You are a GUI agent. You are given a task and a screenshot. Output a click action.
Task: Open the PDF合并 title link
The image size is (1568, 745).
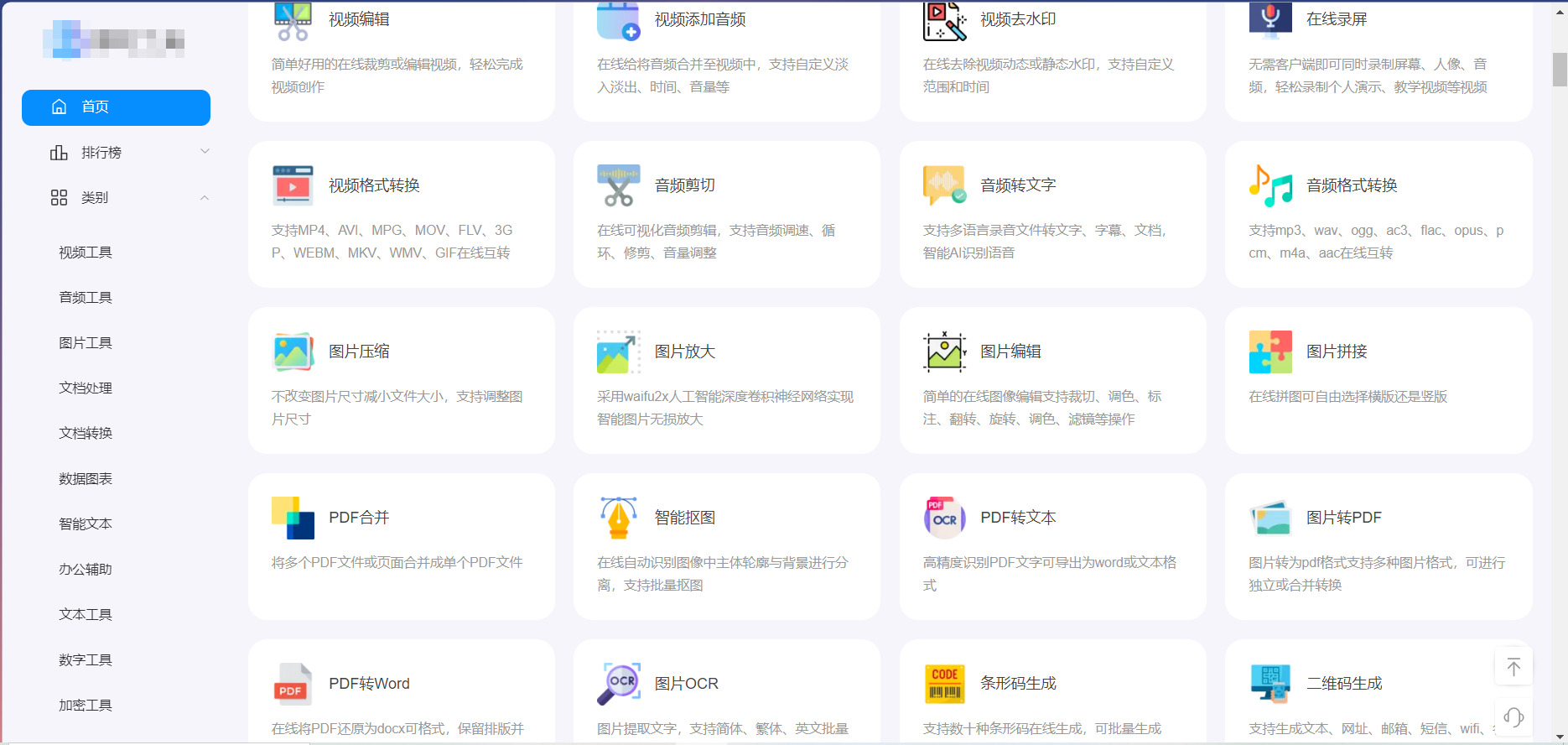coord(359,518)
